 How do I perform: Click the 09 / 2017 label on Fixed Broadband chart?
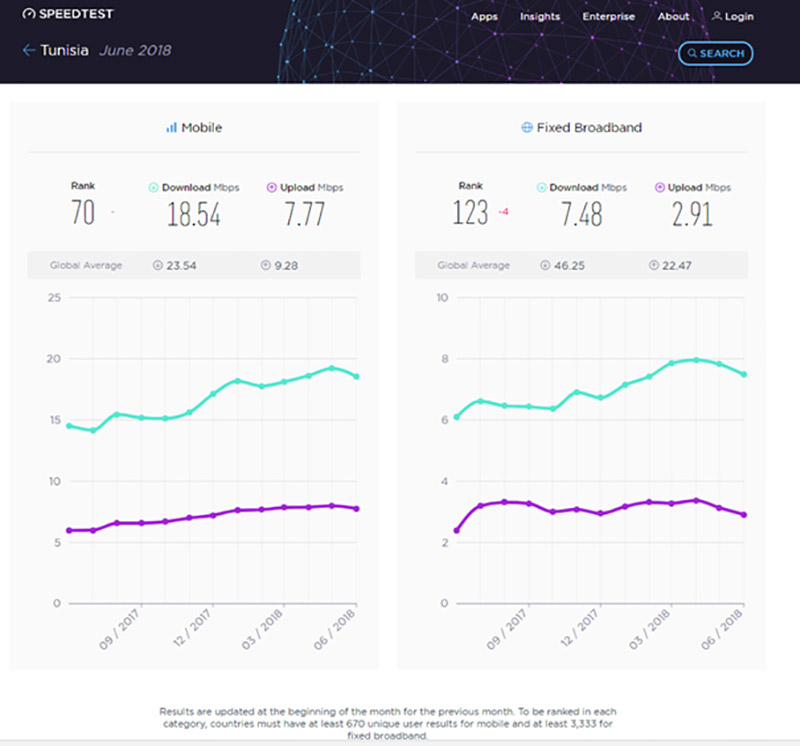click(507, 630)
